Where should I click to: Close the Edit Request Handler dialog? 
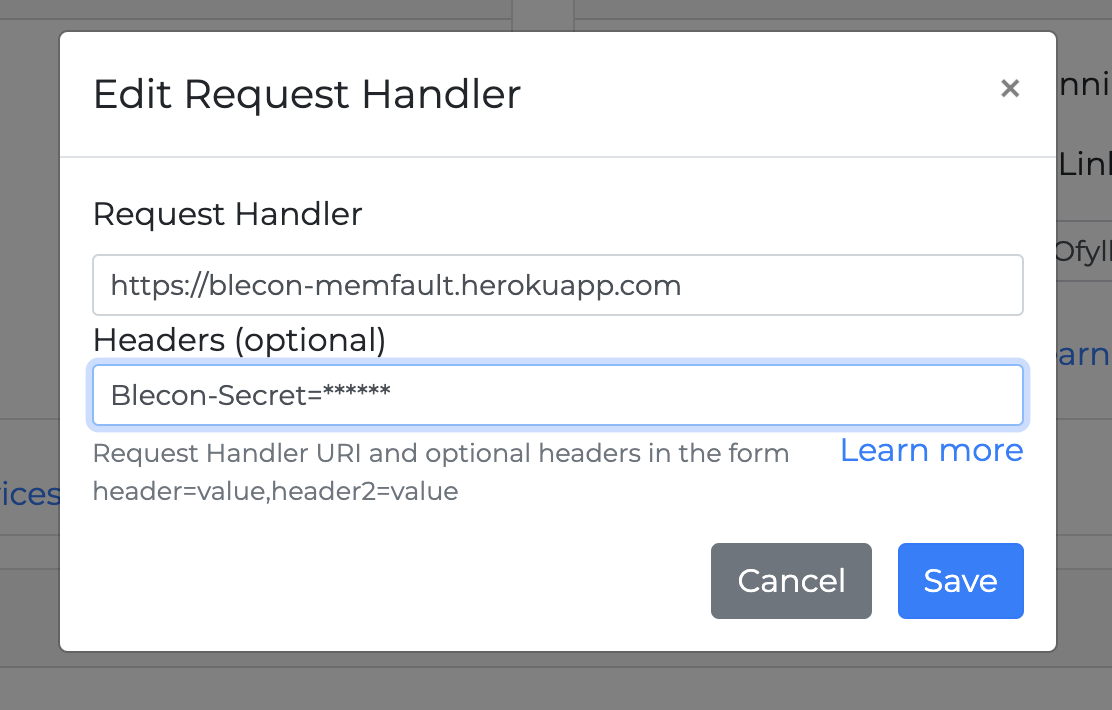(x=1010, y=89)
